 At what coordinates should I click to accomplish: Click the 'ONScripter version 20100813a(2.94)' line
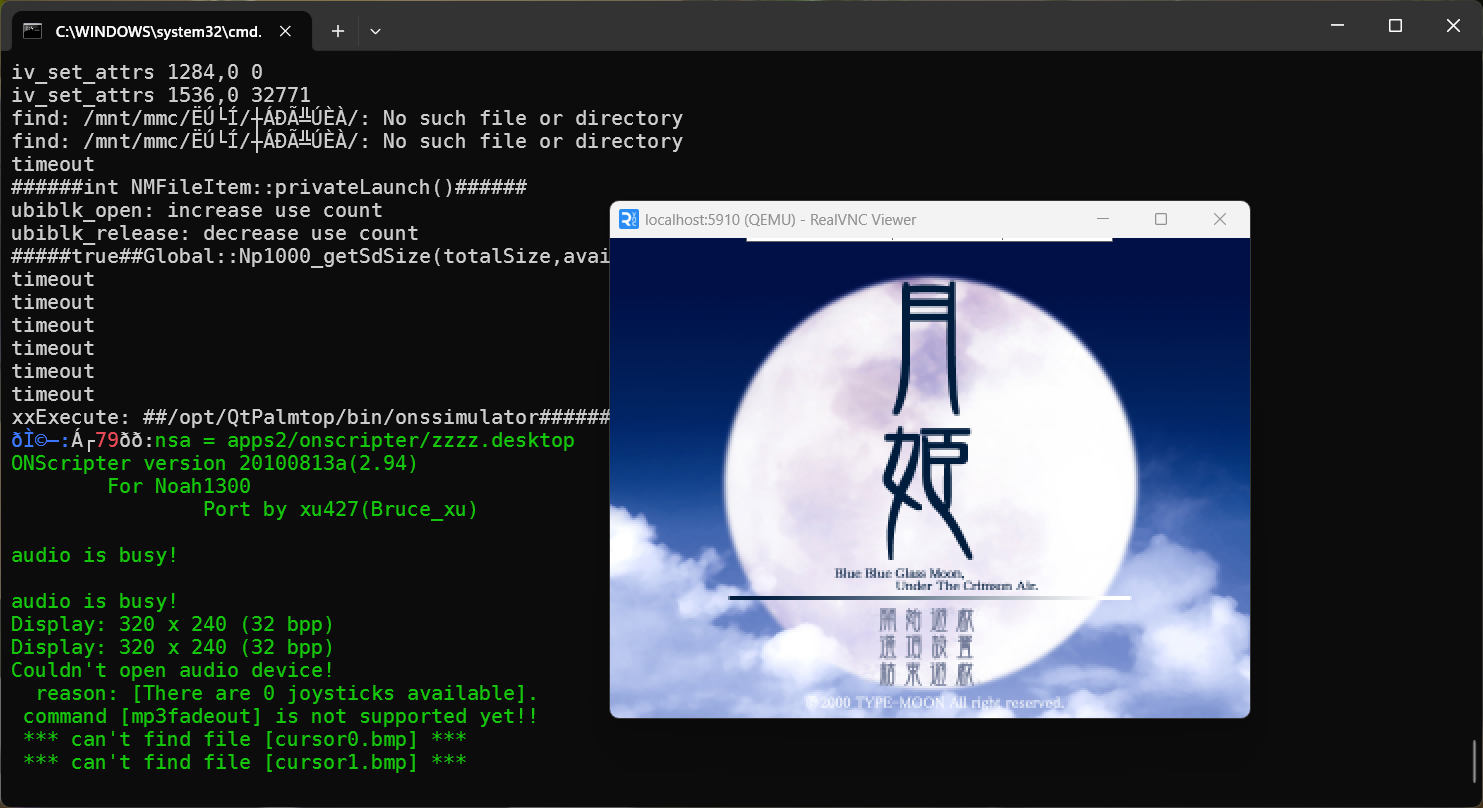coord(215,463)
